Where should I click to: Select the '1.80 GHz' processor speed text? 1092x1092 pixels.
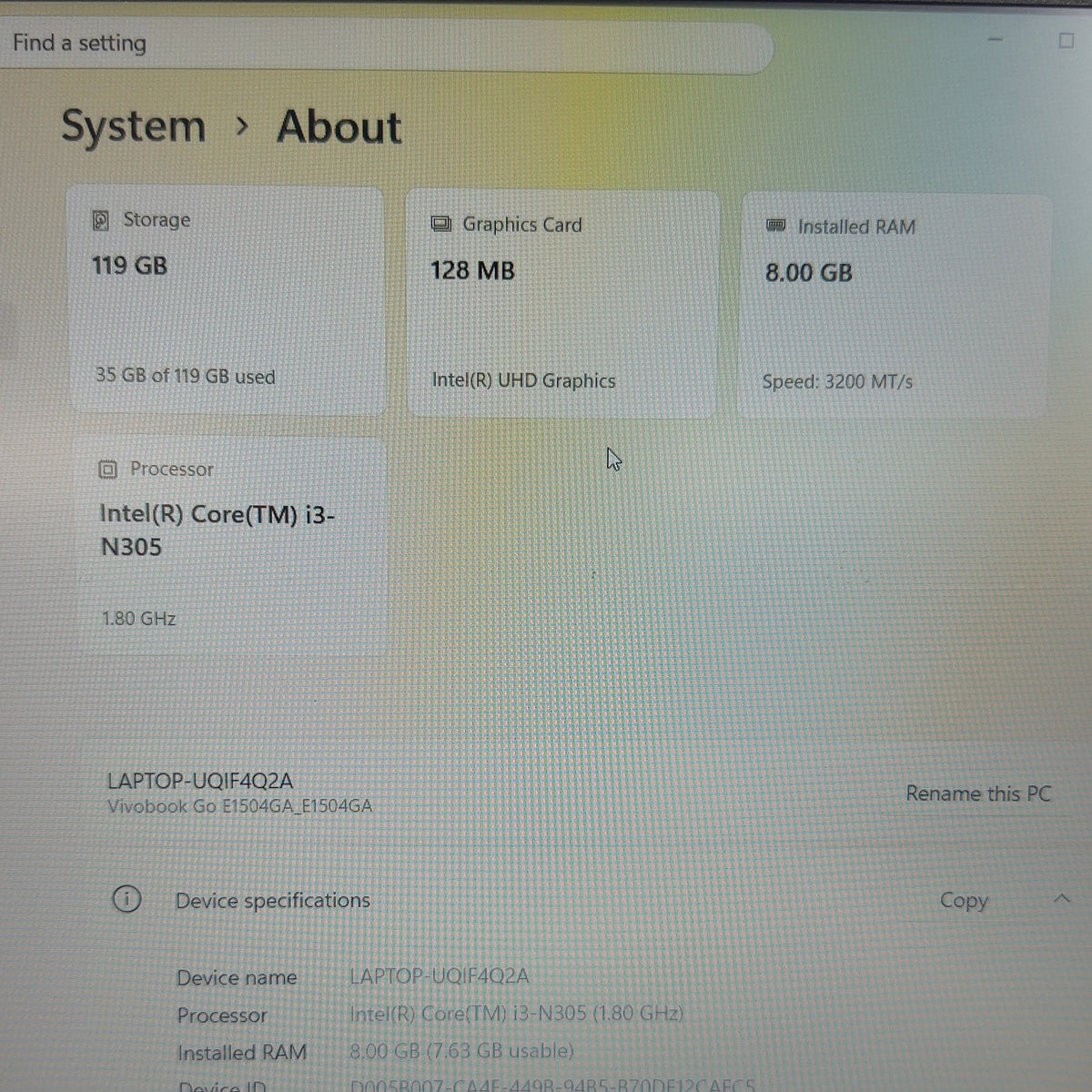138,619
